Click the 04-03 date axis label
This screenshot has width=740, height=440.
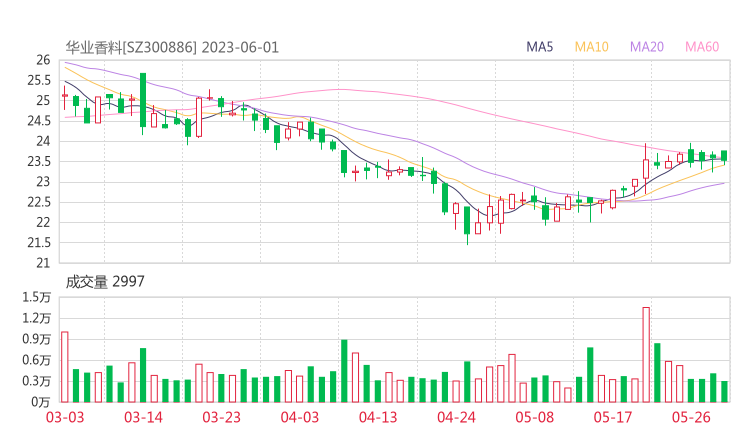[x=300, y=417]
